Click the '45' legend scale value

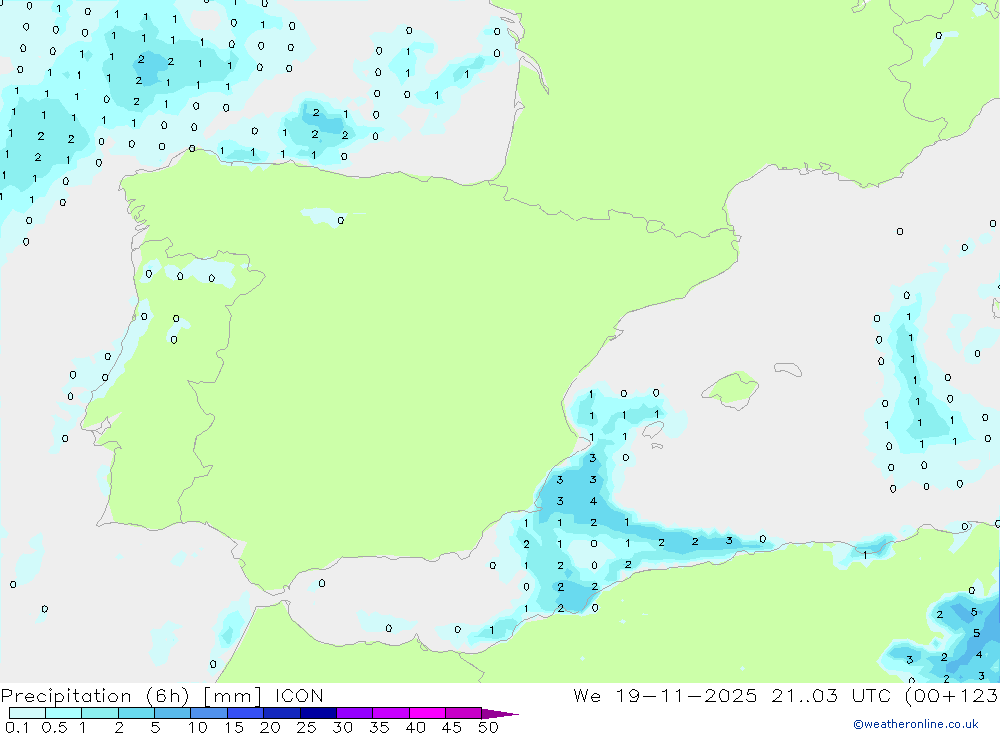click(452, 727)
